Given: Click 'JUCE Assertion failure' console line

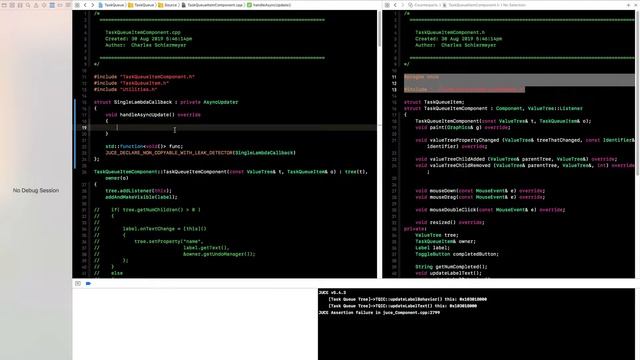Looking at the screenshot, I should click(379, 313).
